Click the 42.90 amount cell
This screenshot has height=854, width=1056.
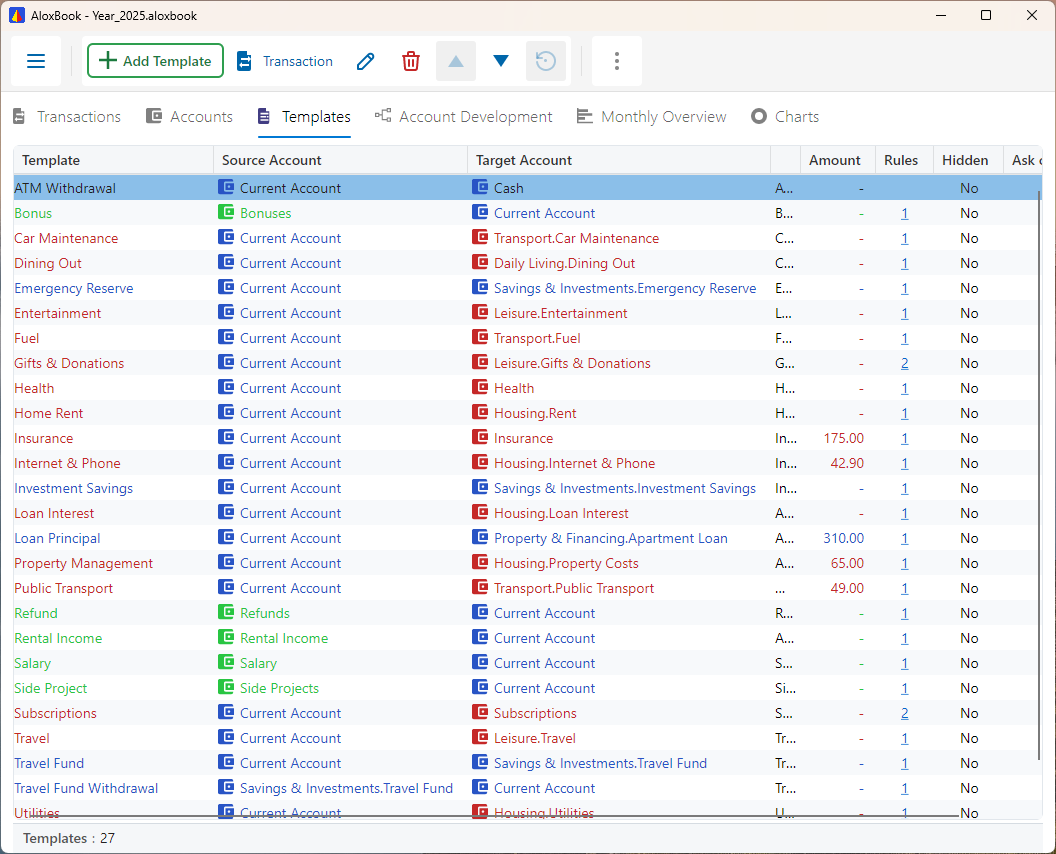pos(847,463)
